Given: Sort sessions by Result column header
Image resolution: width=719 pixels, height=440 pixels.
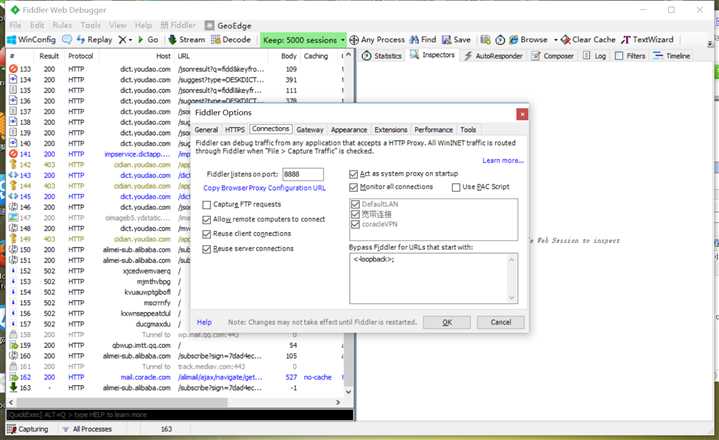Looking at the screenshot, I should tap(49, 56).
